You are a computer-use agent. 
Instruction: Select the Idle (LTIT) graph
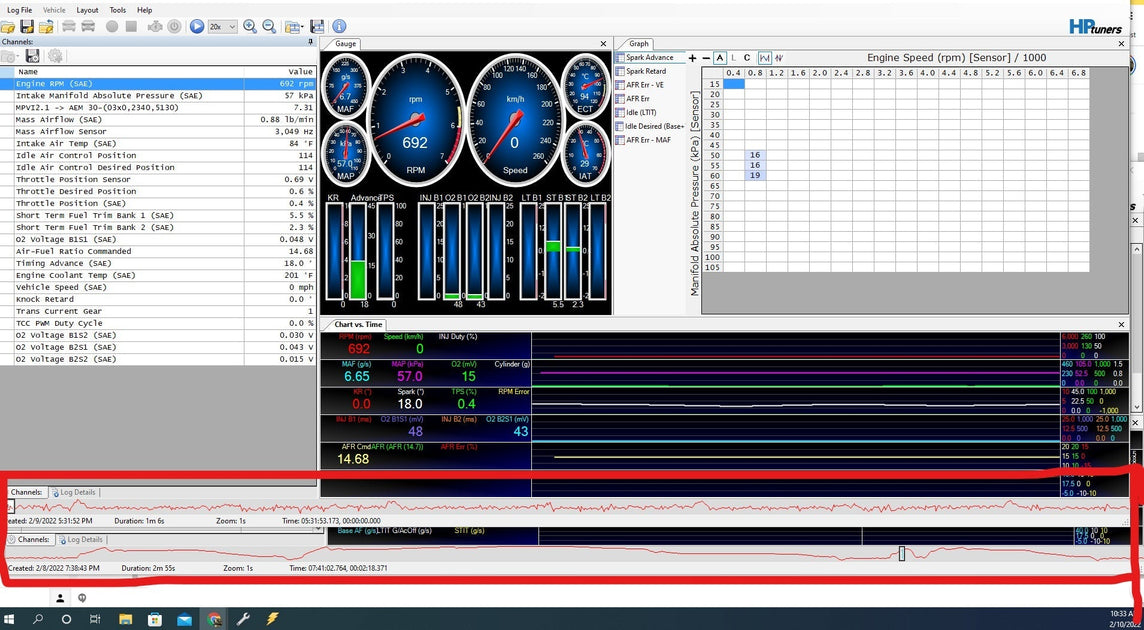(642, 112)
